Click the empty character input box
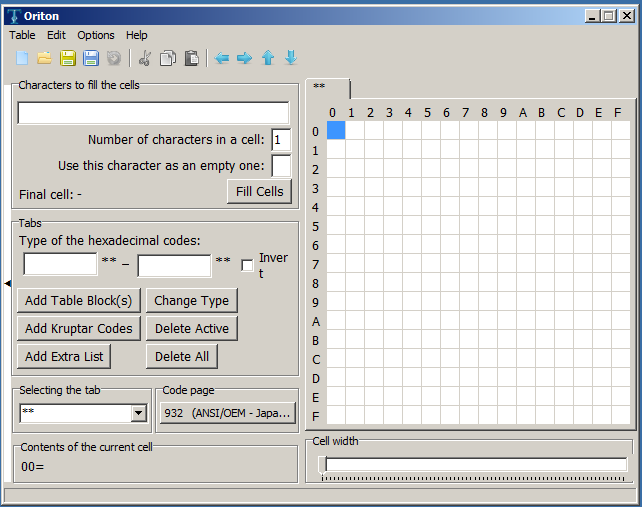The width and height of the screenshot is (642, 507). point(281,166)
